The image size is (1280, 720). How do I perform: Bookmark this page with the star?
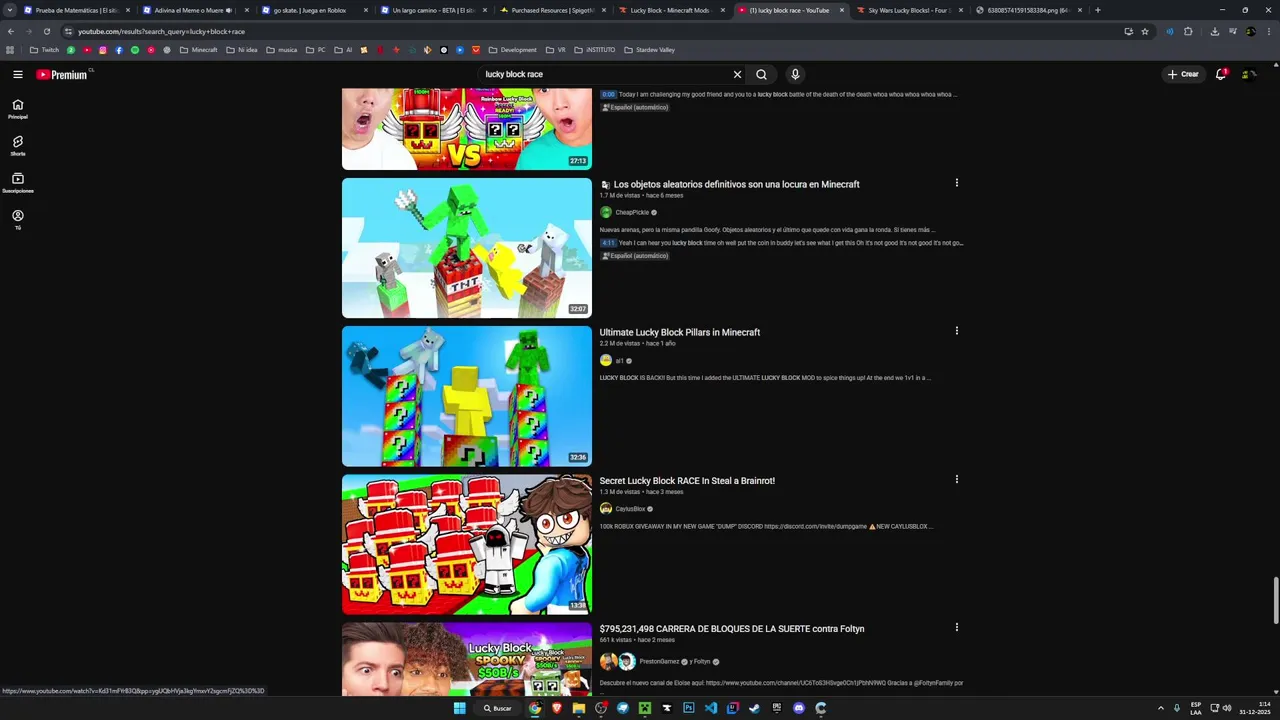tap(1145, 31)
